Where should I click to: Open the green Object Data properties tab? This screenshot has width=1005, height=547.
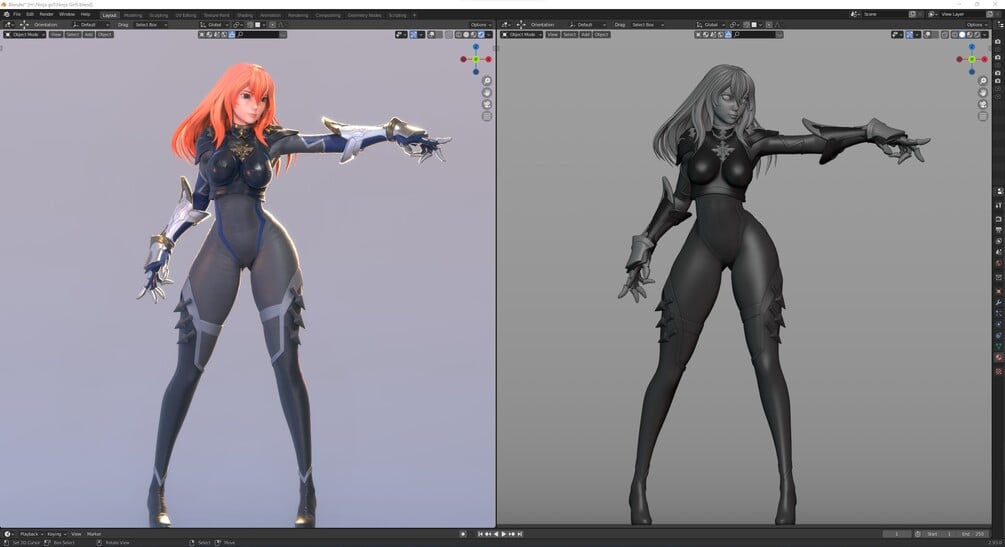[999, 346]
